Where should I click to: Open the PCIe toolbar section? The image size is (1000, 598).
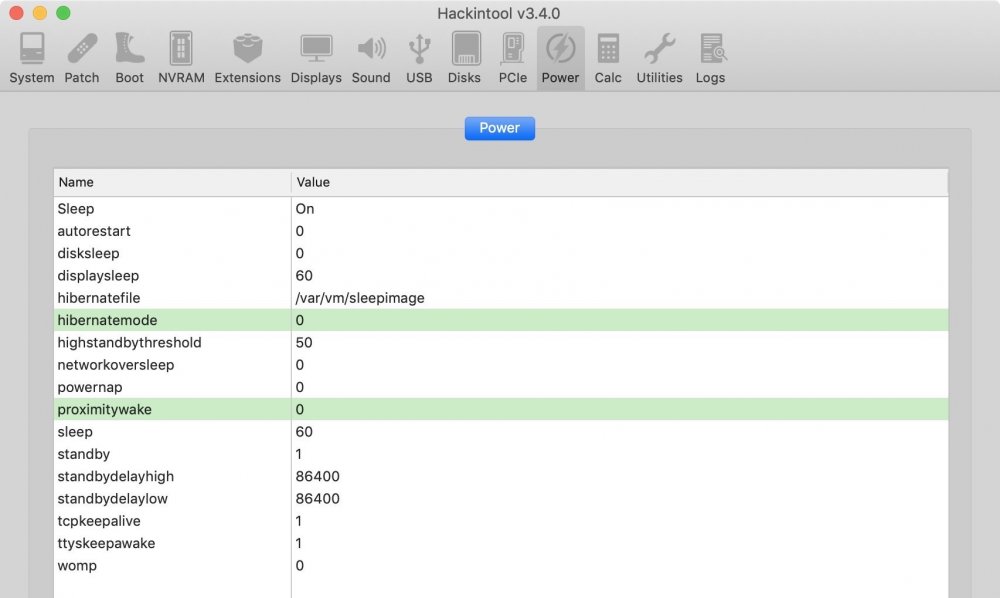(x=513, y=59)
